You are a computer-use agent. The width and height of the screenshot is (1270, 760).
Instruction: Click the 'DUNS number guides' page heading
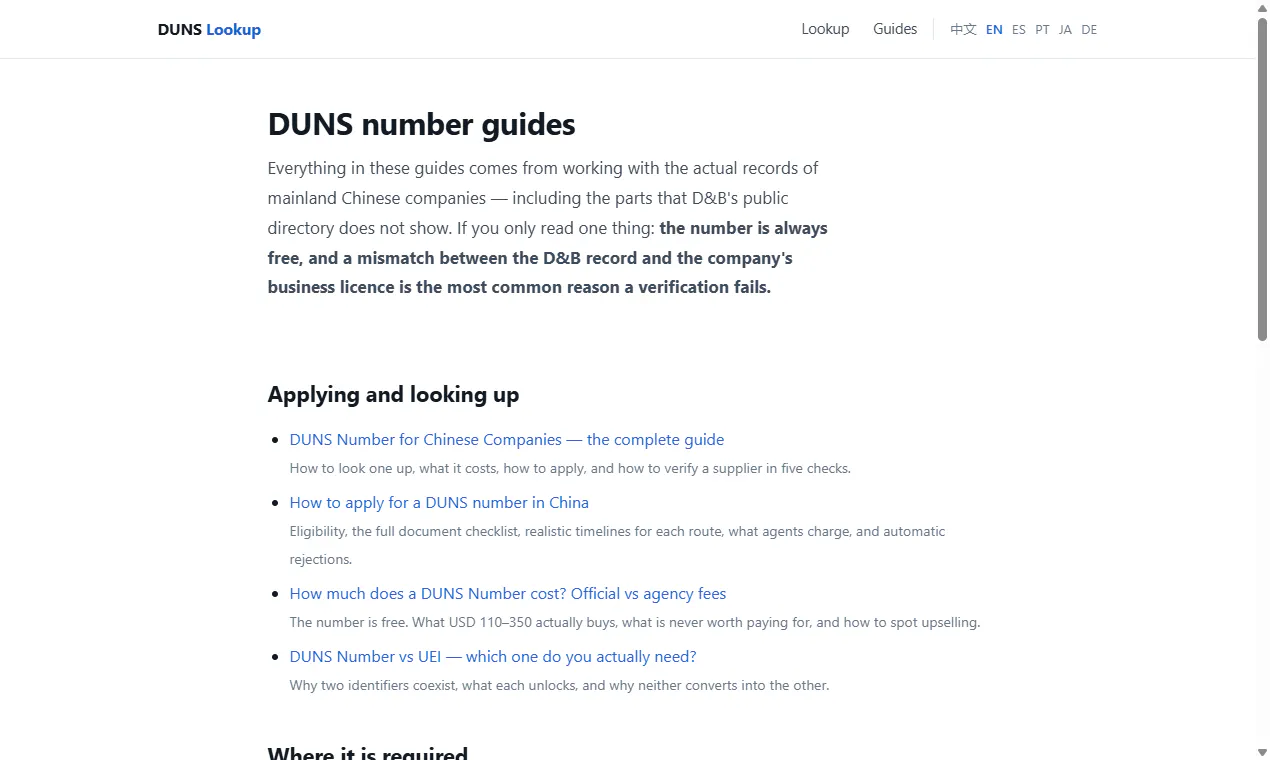tap(422, 124)
